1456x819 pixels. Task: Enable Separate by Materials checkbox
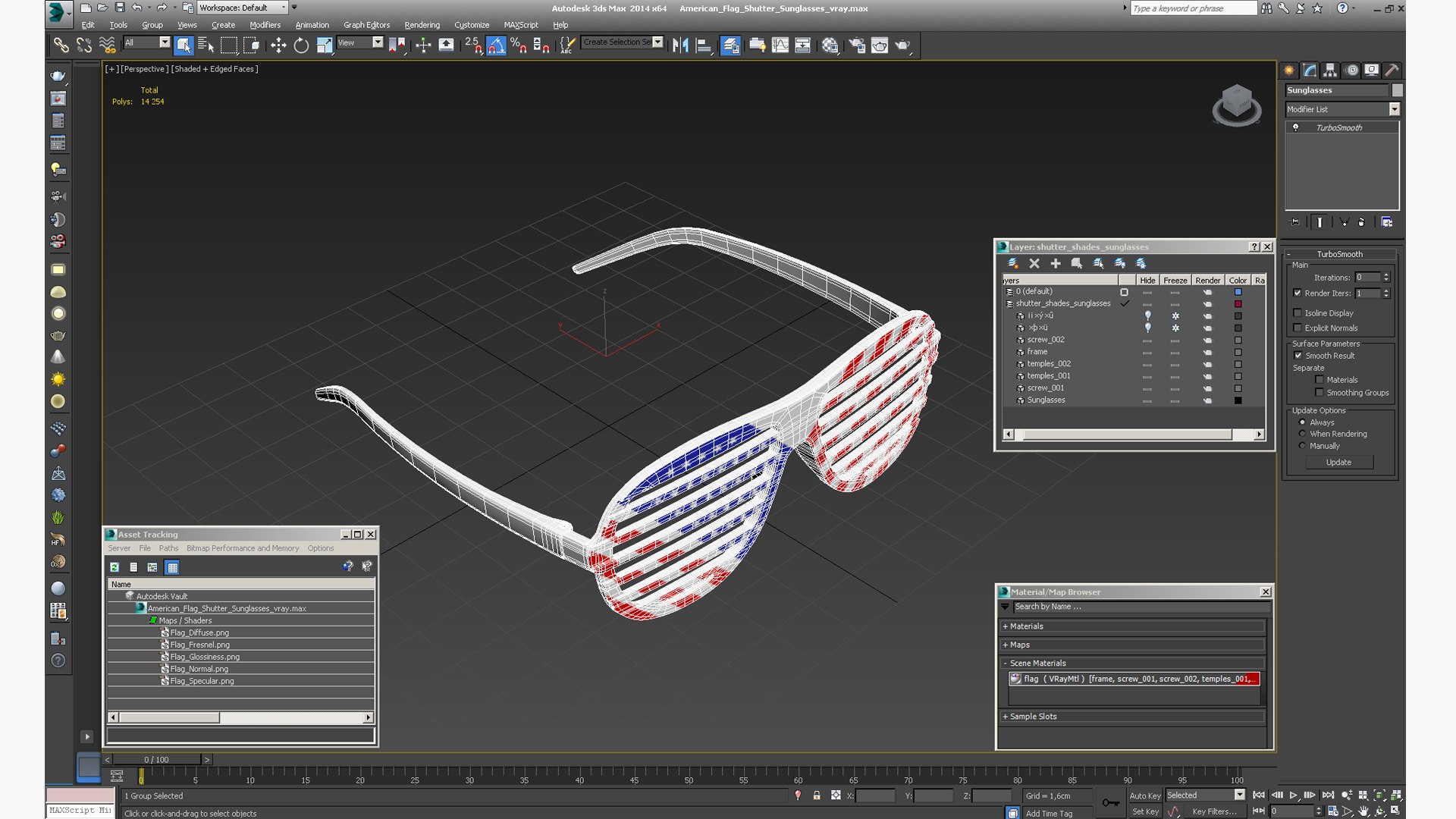pos(1319,380)
